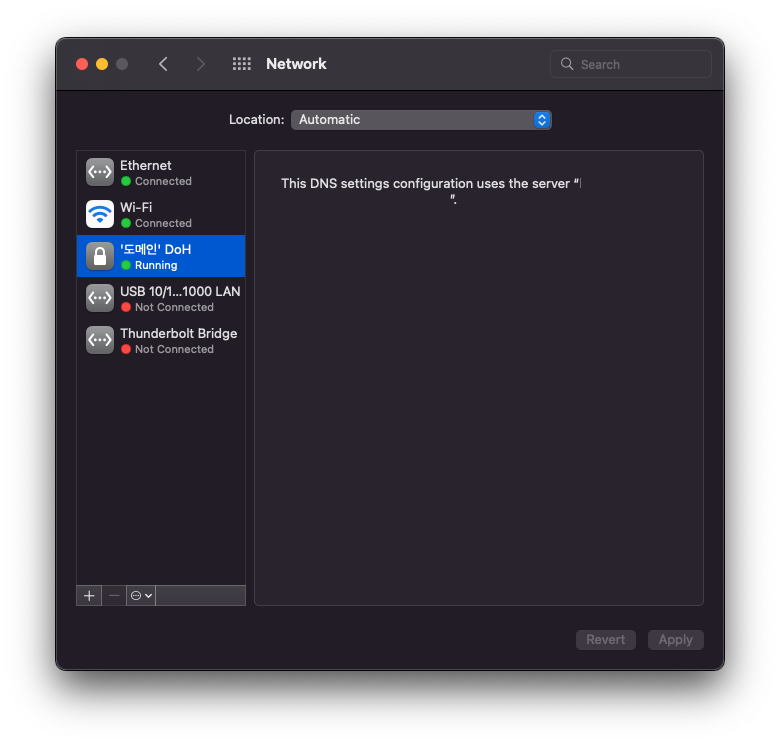Screen dimensions: 780x744
Task: Focus the Search text field
Action: pos(640,64)
